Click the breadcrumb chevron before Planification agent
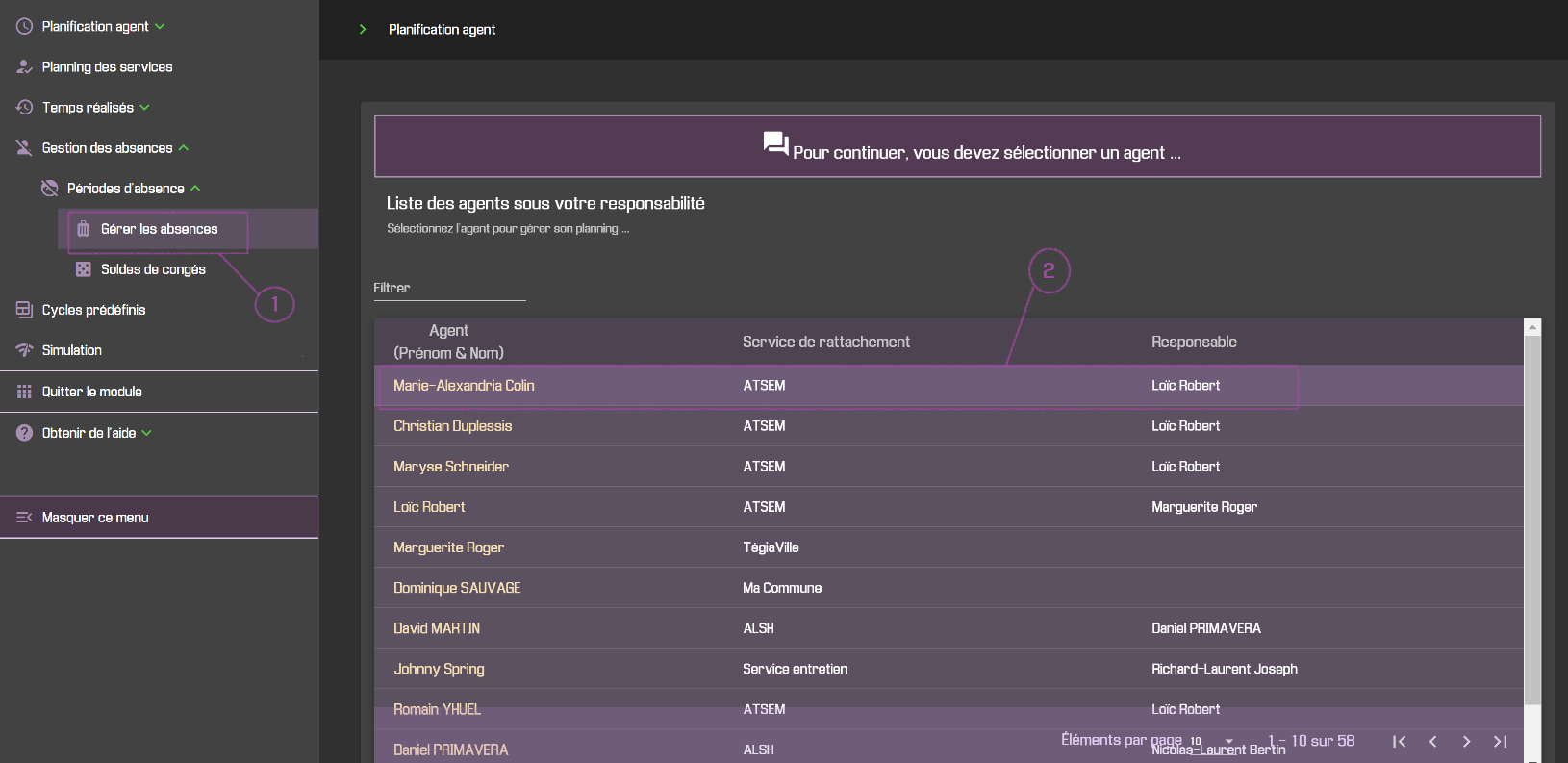This screenshot has height=763, width=1568. tap(363, 30)
